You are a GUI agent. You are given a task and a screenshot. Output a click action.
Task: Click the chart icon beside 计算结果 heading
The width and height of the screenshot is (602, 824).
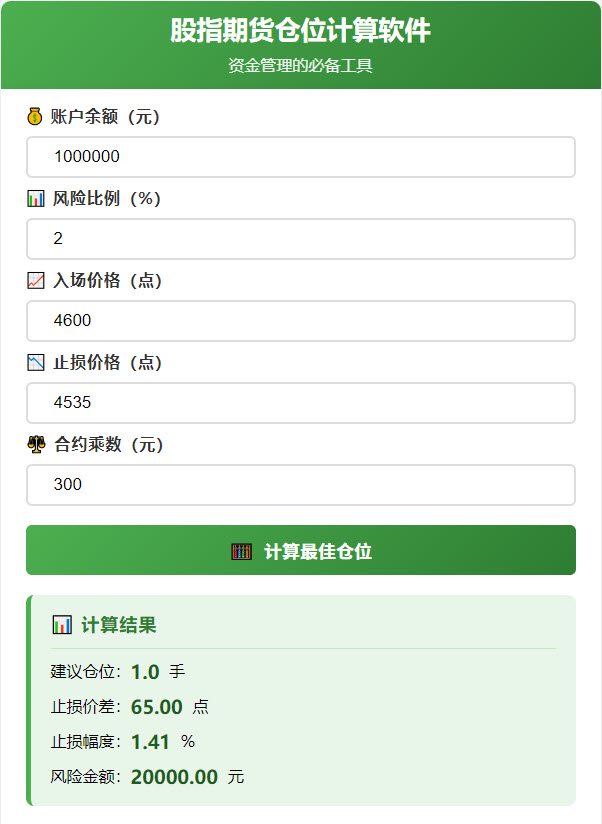click(63, 625)
